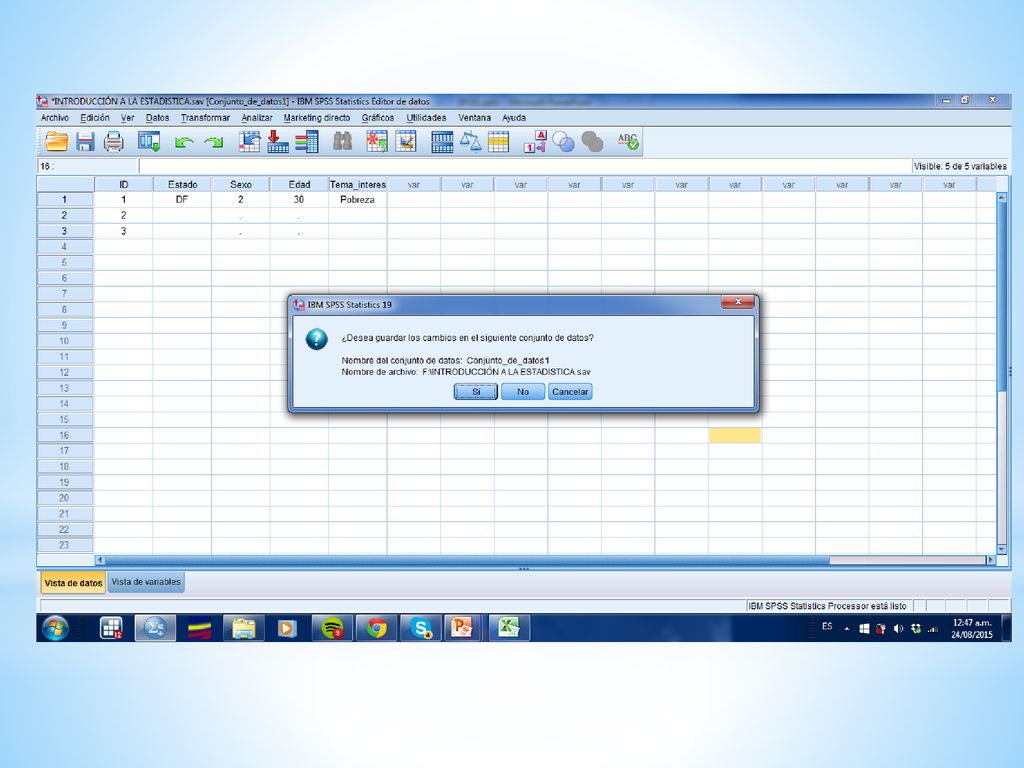This screenshot has height=768, width=1024.
Task: Select the ID column header
Action: point(123,184)
